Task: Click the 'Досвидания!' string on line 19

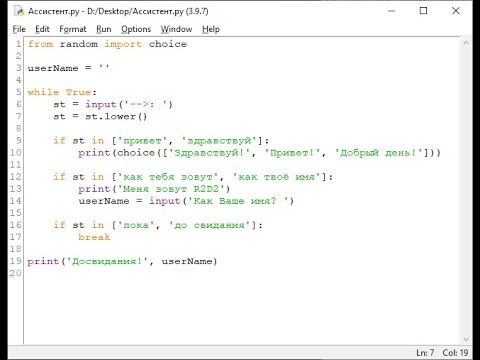Action: [x=107, y=261]
